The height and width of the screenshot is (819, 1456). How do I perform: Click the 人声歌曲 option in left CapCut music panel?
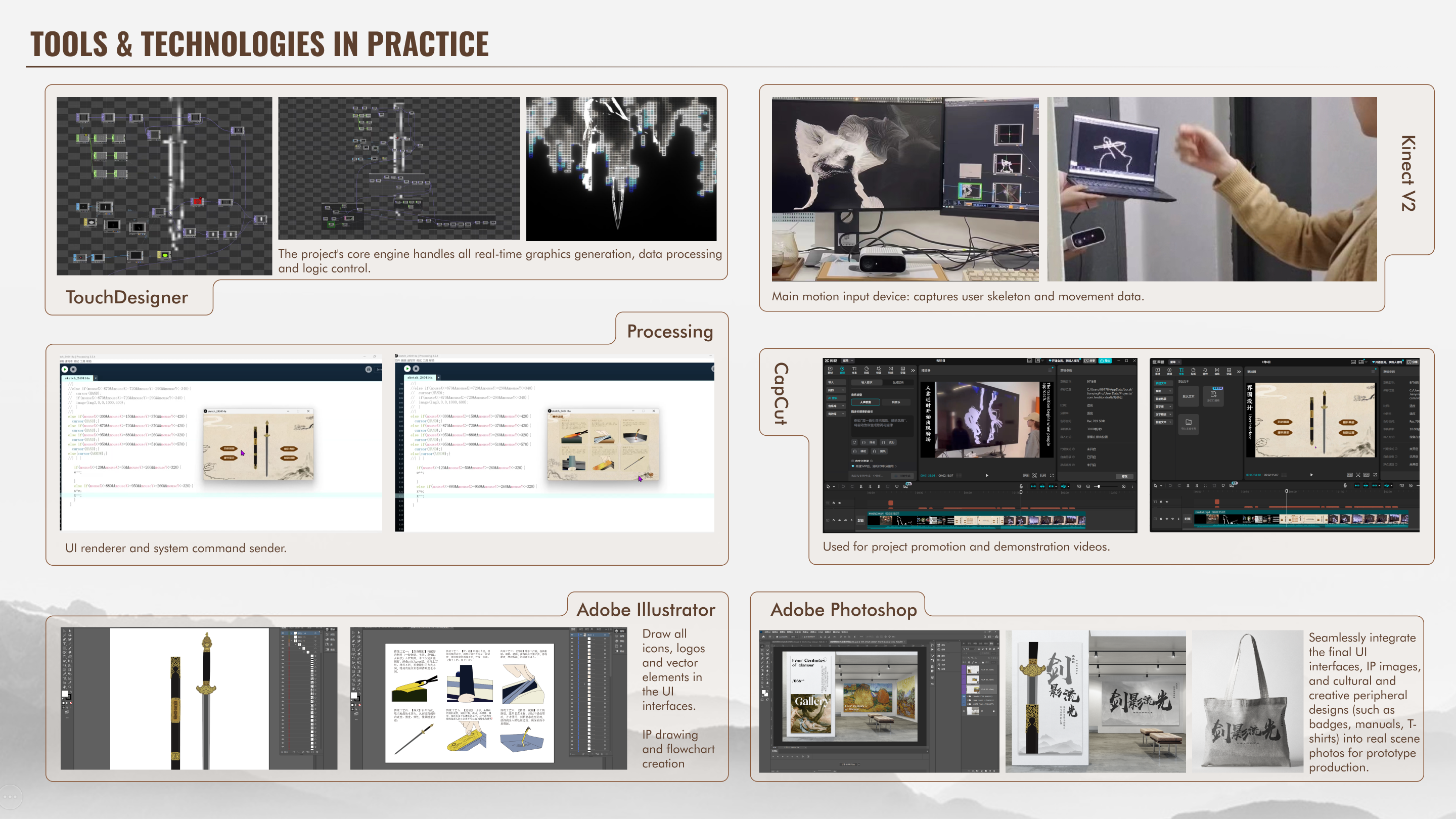point(866,402)
